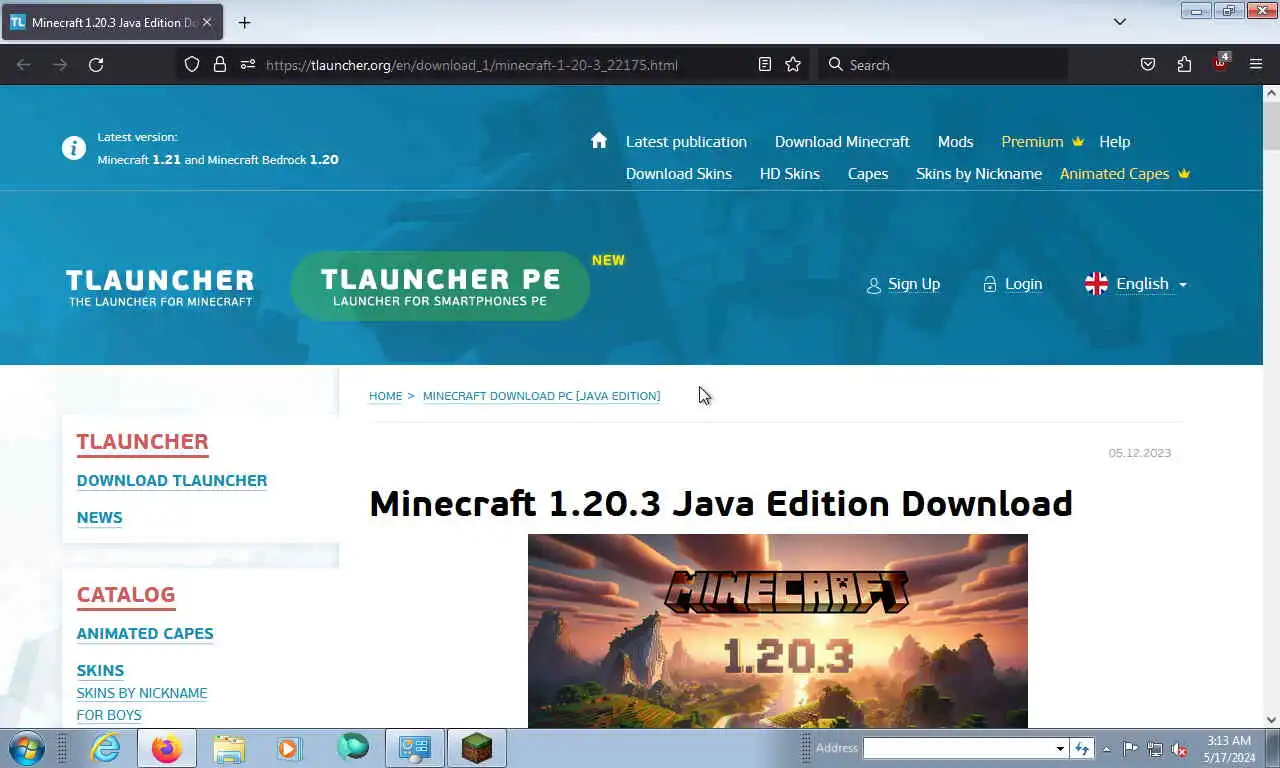Open the Help menu item
The image size is (1280, 768).
[1114, 141]
